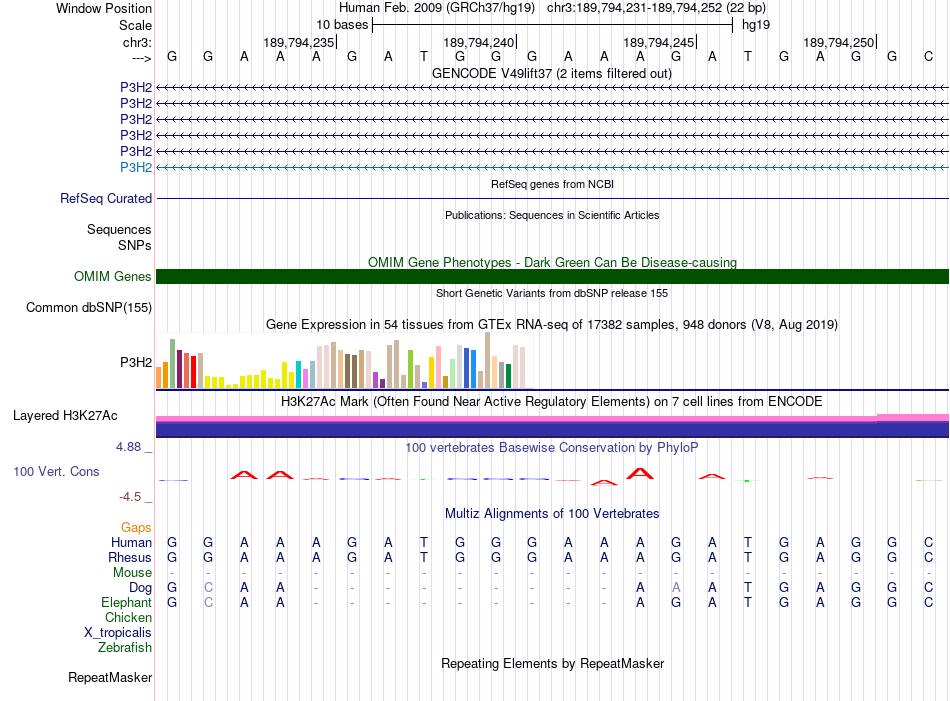The image size is (950, 701).
Task: Select the X_tropicalis alignment row label
Action: point(118,633)
